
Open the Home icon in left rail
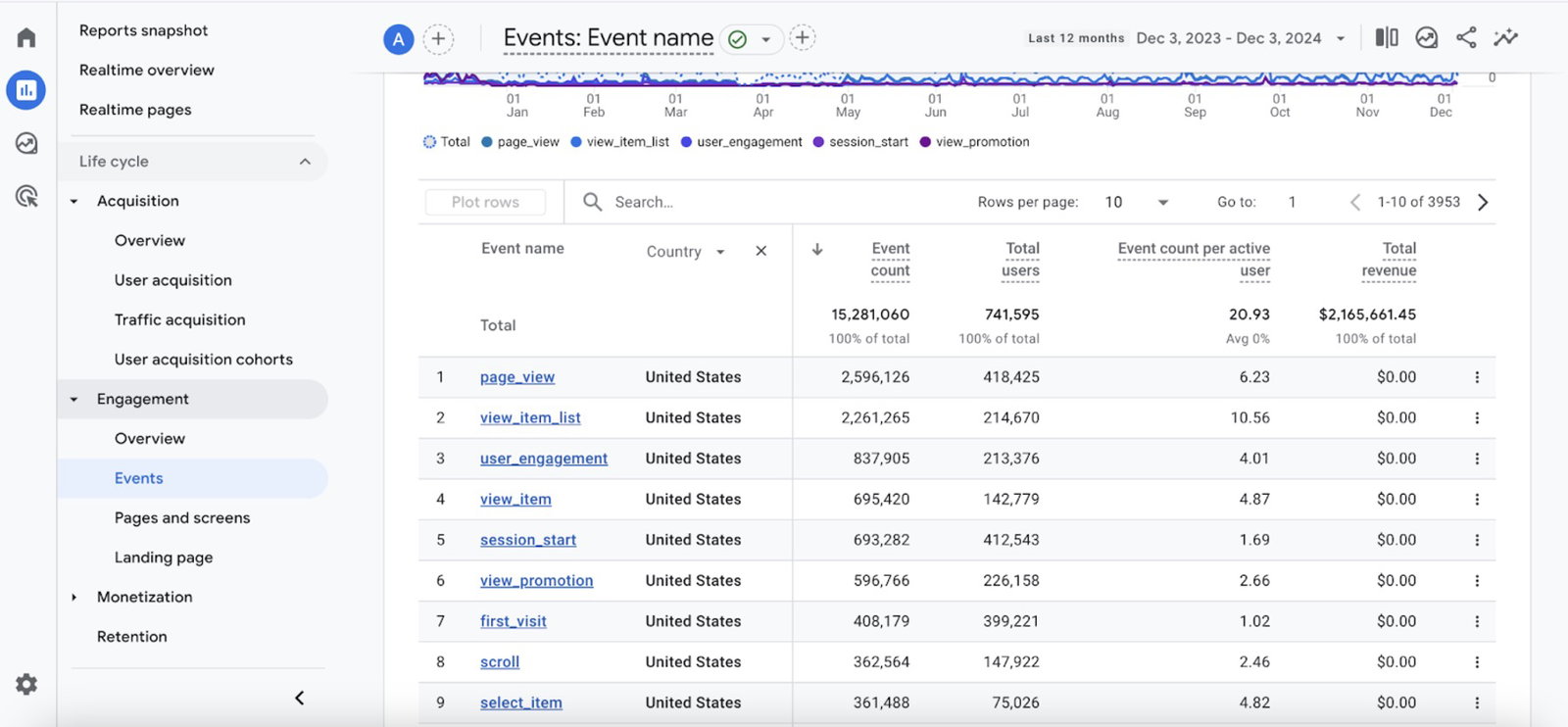pyautogui.click(x=26, y=38)
